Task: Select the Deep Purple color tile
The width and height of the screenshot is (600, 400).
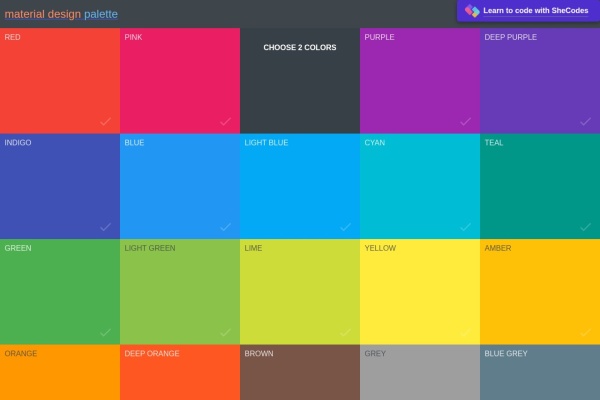Action: click(540, 81)
